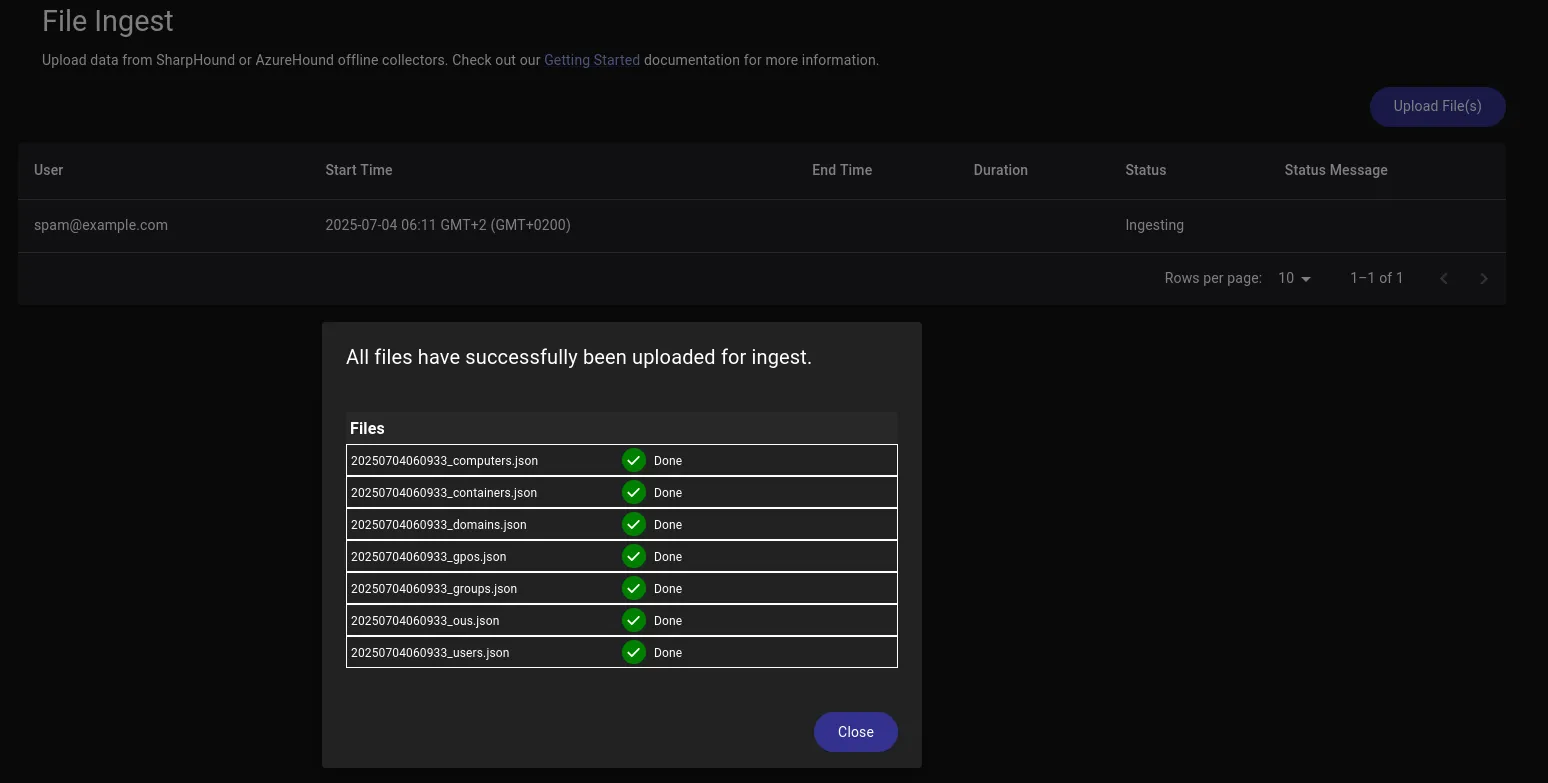Click the Ingesting status cell

click(x=1154, y=225)
